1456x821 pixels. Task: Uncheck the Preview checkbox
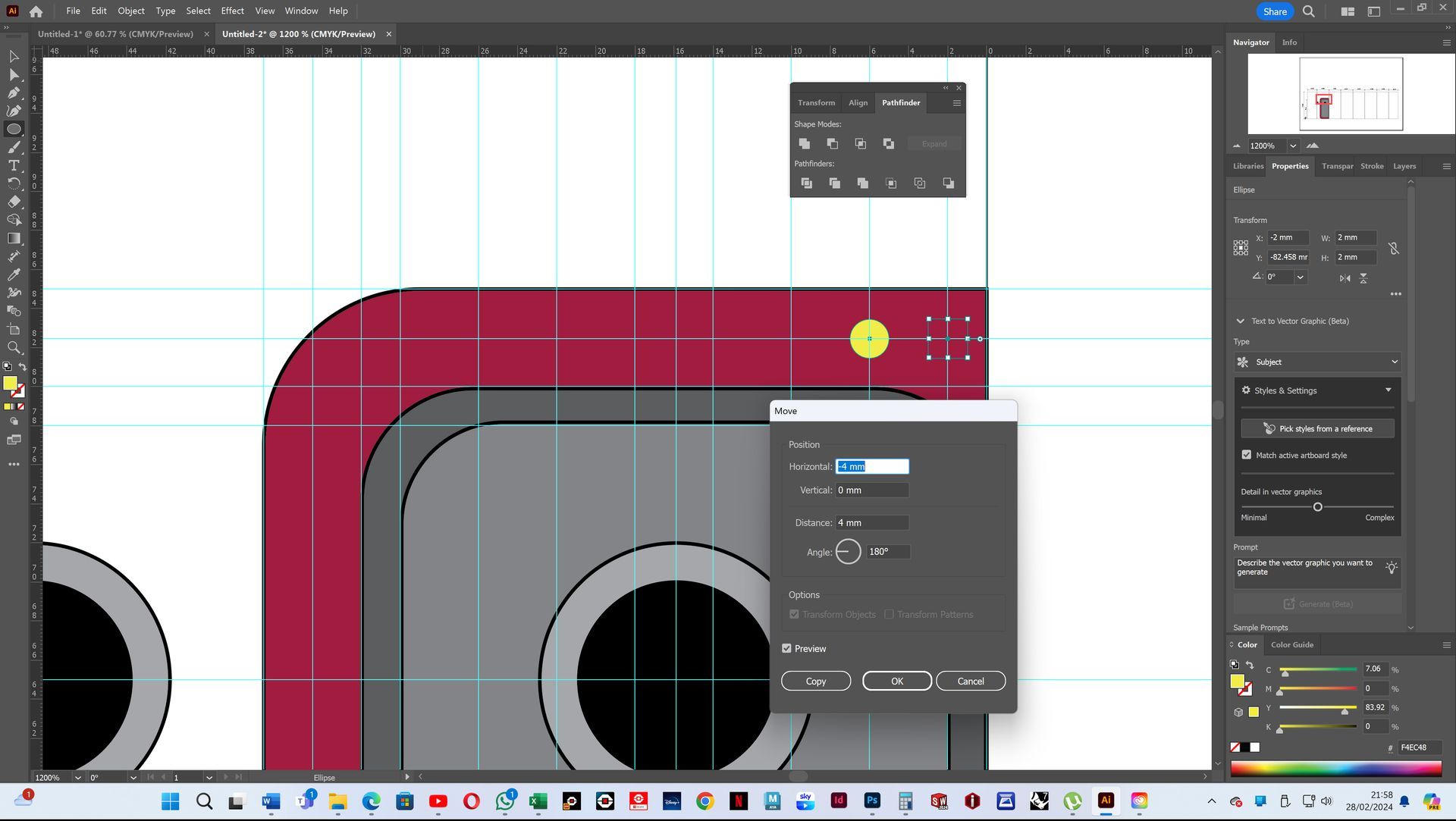click(x=786, y=648)
